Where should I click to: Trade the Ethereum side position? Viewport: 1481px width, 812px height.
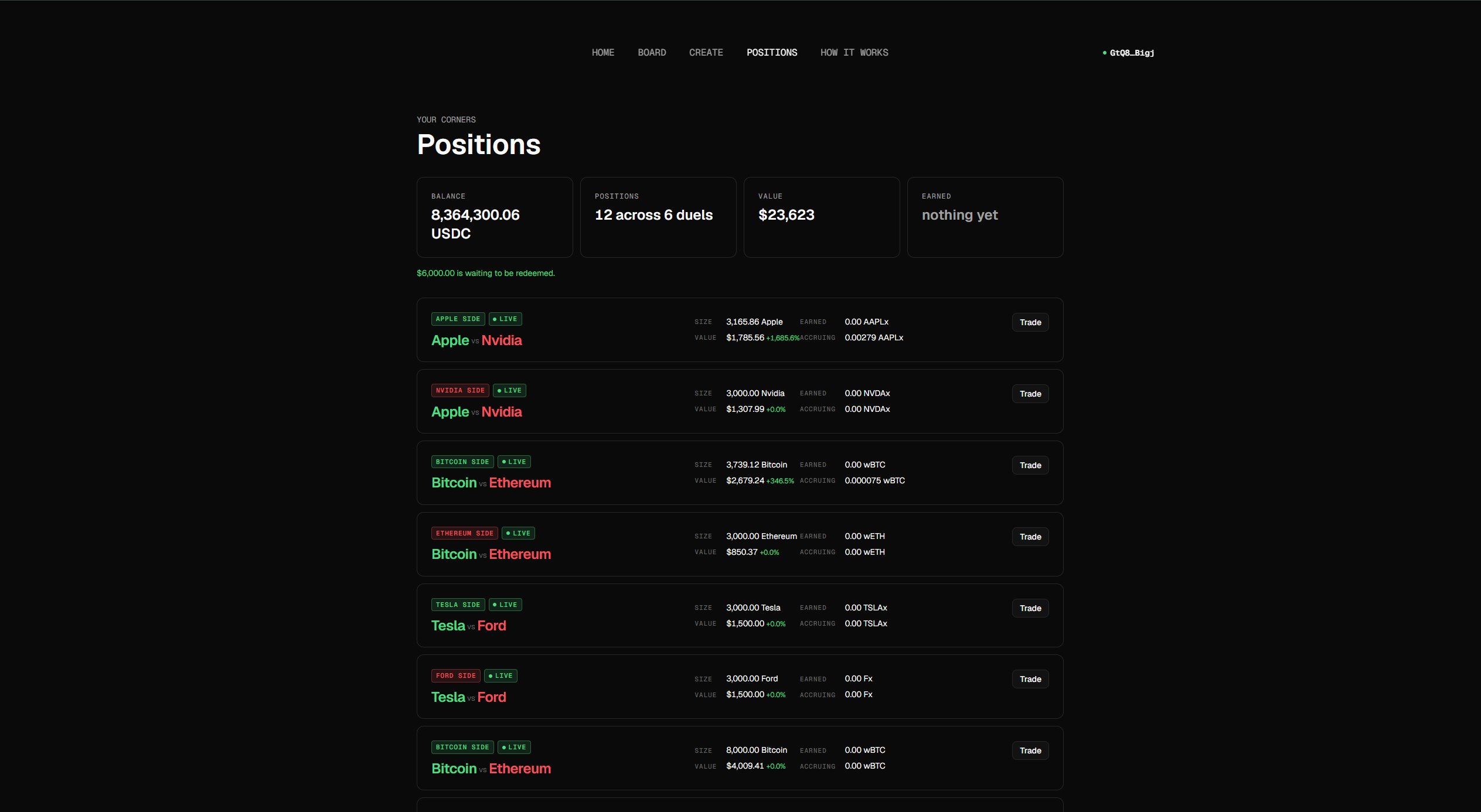pos(1030,537)
